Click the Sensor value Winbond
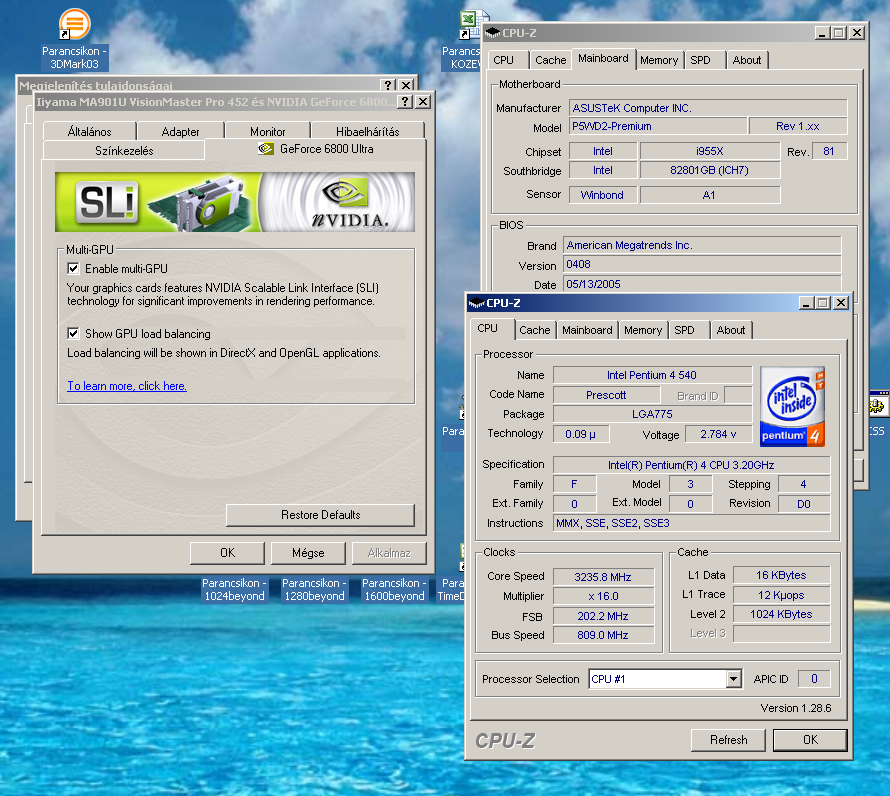 [x=602, y=195]
